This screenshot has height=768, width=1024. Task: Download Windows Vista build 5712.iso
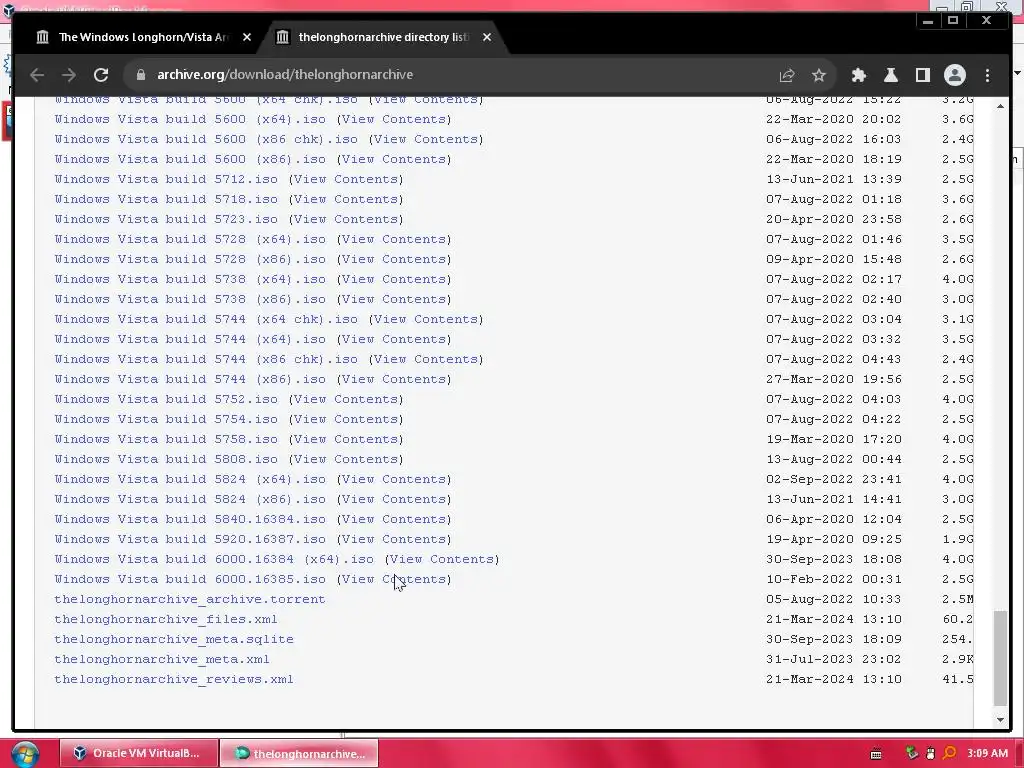[166, 180]
